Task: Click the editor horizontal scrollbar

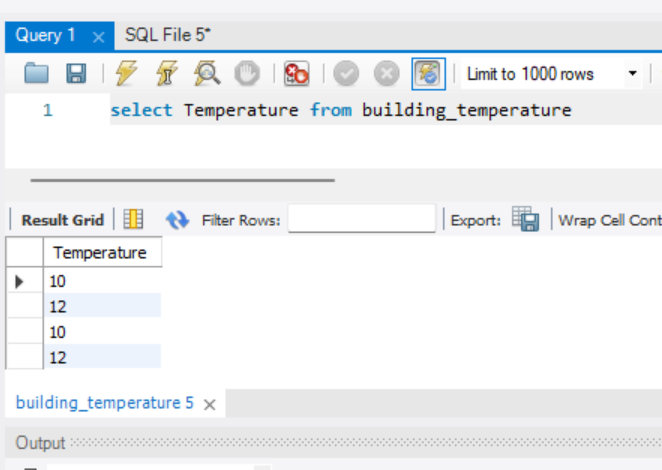Action: (x=182, y=180)
